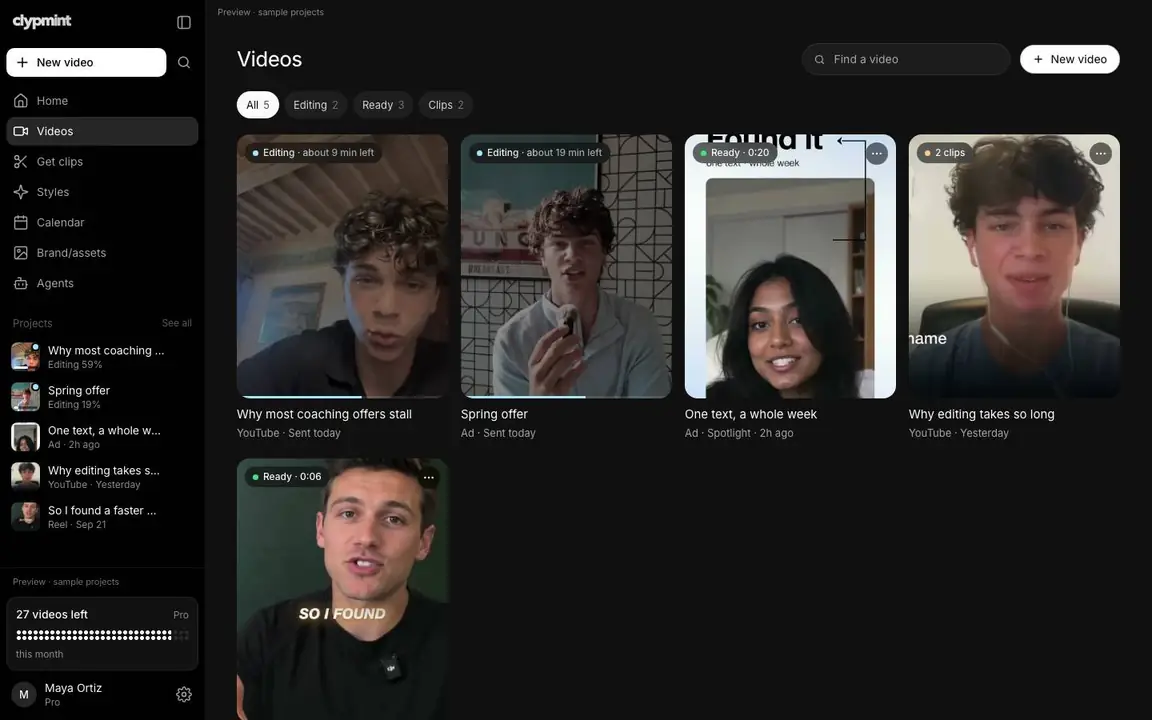The height and width of the screenshot is (720, 1152).
Task: Open the SO I FOUND video thumbnail
Action: click(342, 589)
